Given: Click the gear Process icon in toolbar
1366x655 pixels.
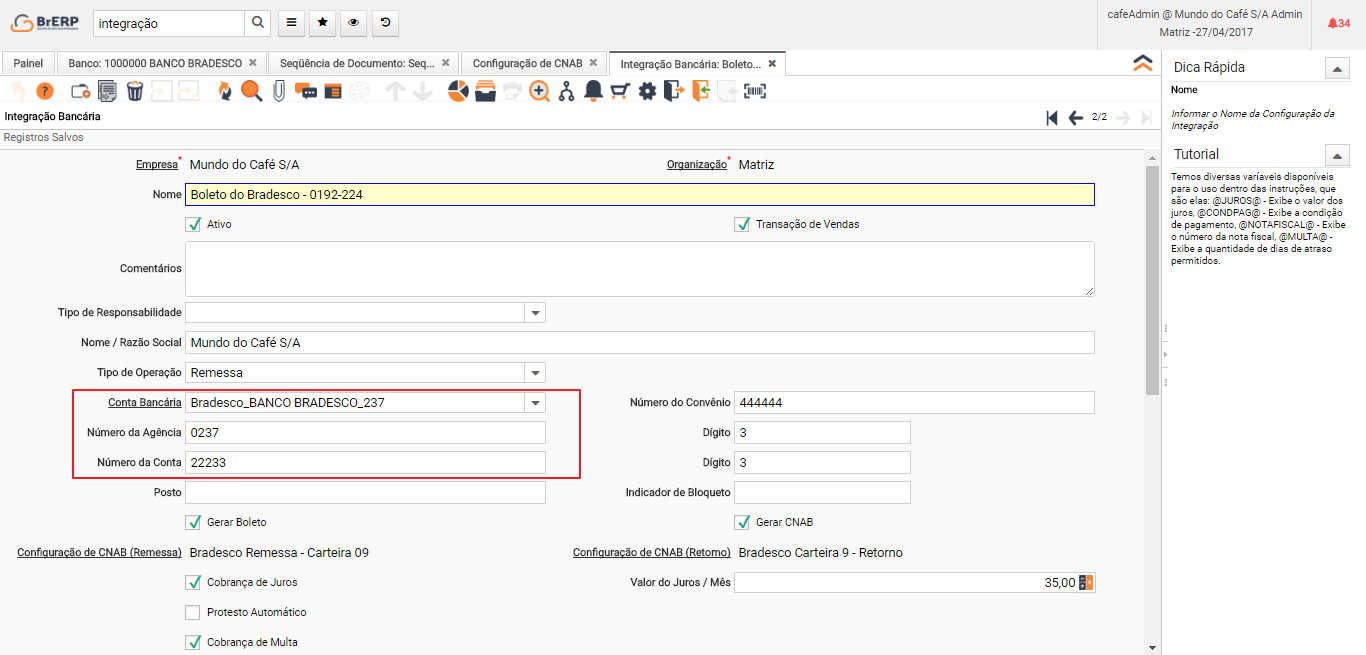Looking at the screenshot, I should pos(647,91).
